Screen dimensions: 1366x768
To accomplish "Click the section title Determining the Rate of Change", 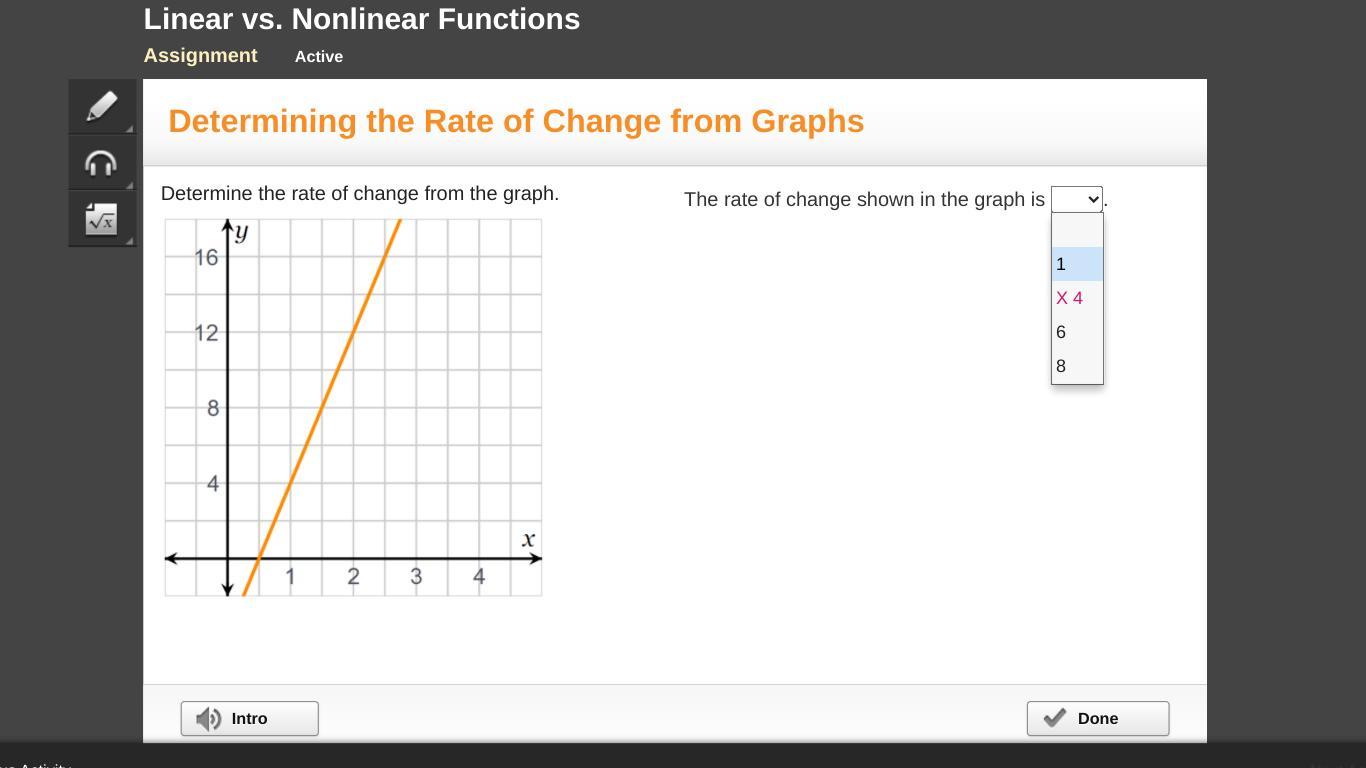I will pyautogui.click(x=516, y=121).
